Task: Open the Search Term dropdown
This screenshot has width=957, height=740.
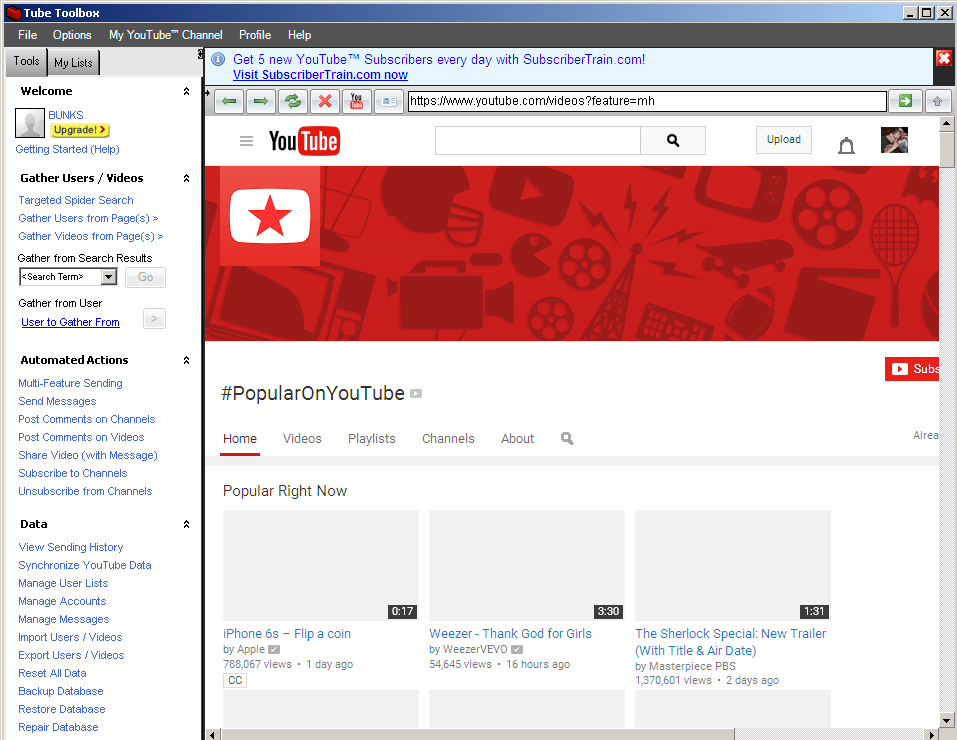Action: pos(109,277)
